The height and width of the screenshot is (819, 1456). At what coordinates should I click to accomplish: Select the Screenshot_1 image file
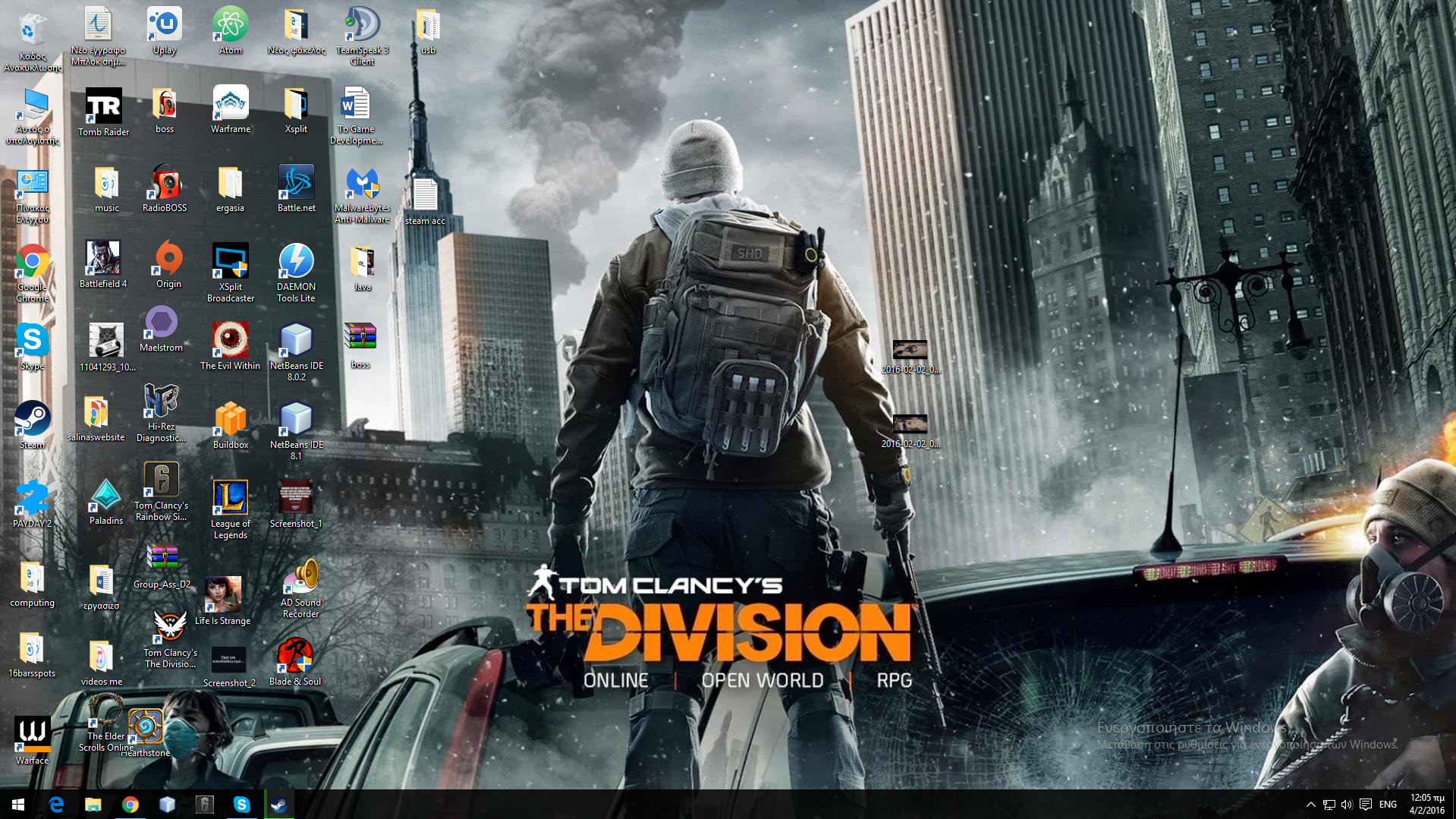point(296,505)
